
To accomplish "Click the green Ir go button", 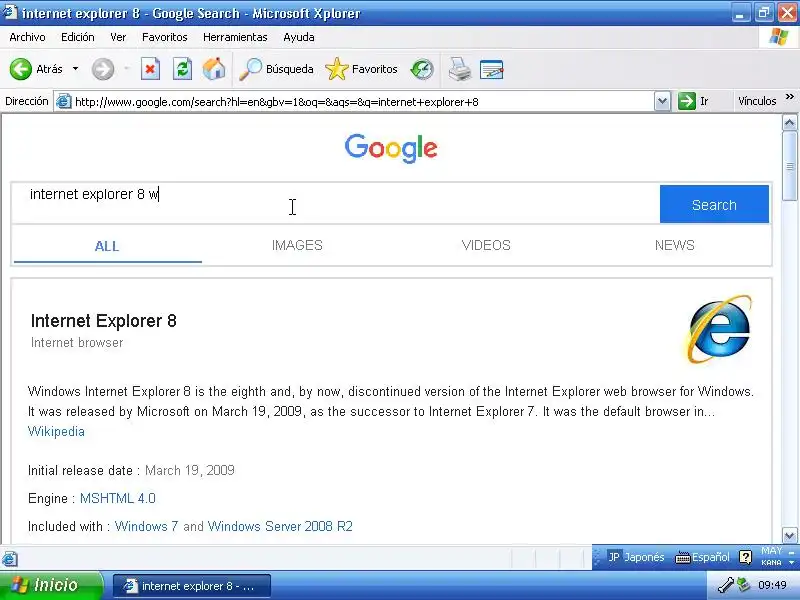I will click(x=693, y=101).
